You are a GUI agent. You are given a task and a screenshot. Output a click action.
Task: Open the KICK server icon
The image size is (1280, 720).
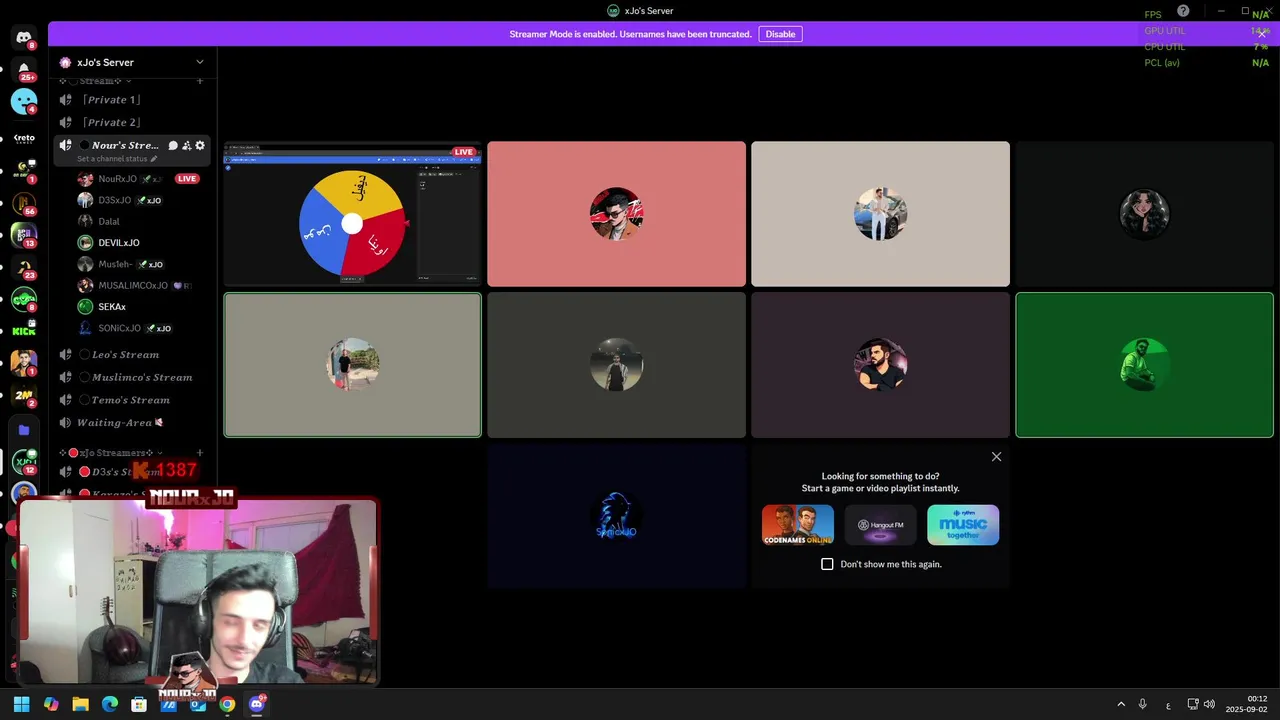[x=23, y=331]
